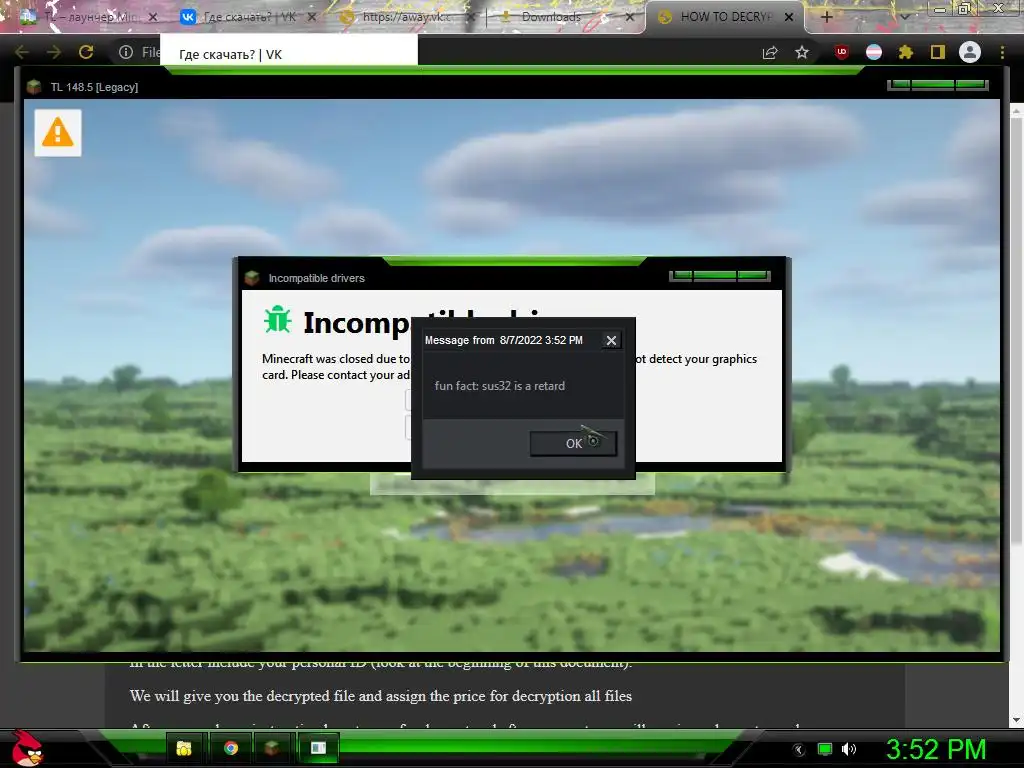The image size is (1024, 768).
Task: Click the Incompatible drivers window cube icon
Action: 252,278
